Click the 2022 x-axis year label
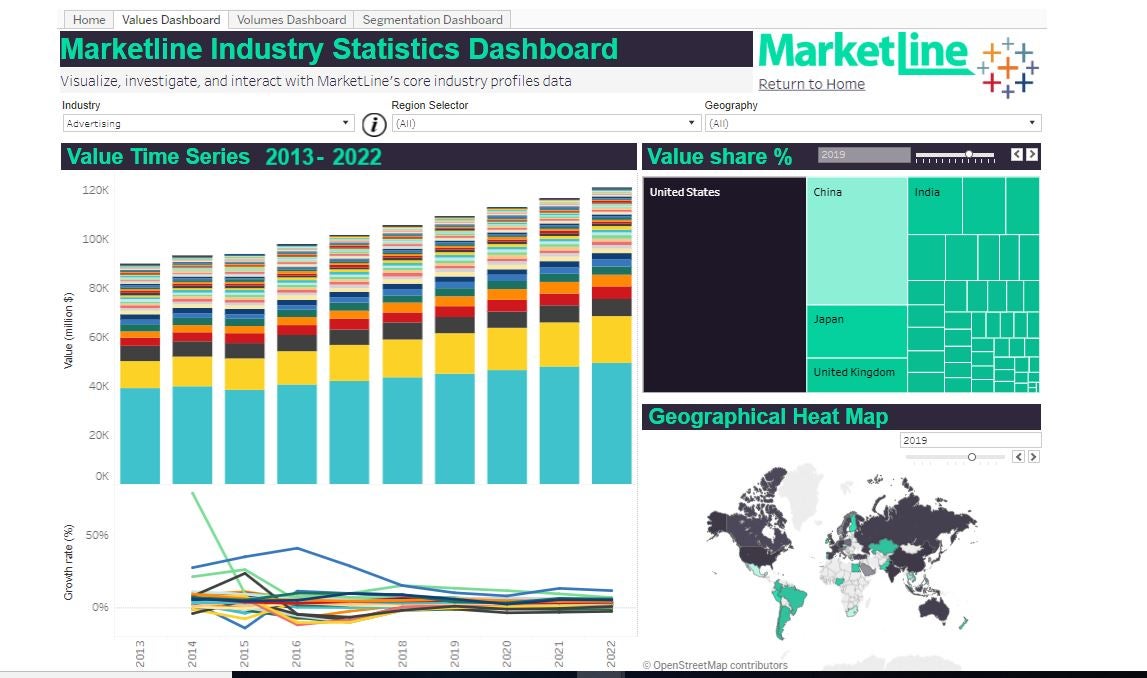1147x678 pixels. [612, 653]
